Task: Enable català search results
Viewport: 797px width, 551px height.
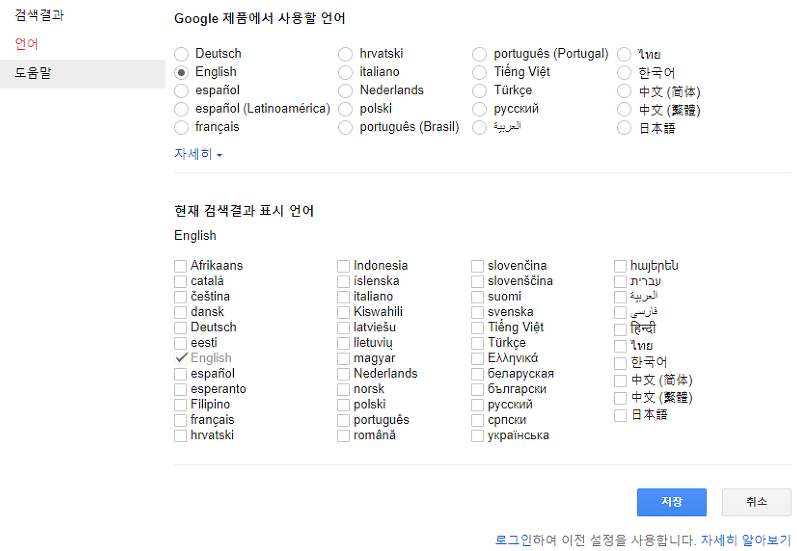Action: 180,281
